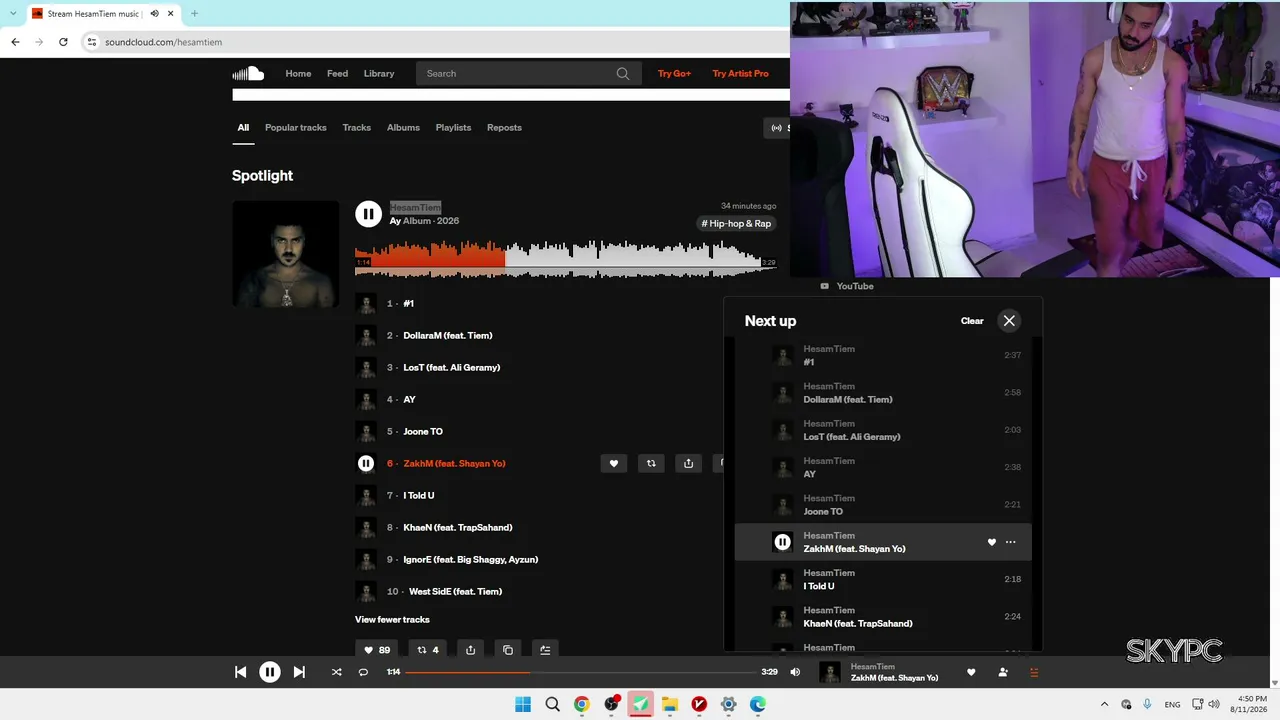Play LosT (feat. Ali Geramy) in the album list
Viewport: 1280px width, 720px height.
pos(452,368)
